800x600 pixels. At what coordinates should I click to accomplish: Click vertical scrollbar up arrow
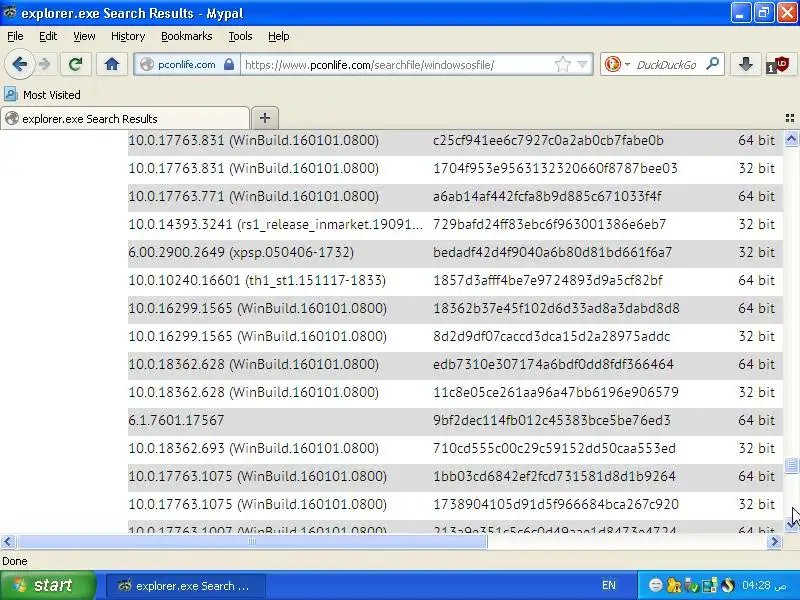791,138
